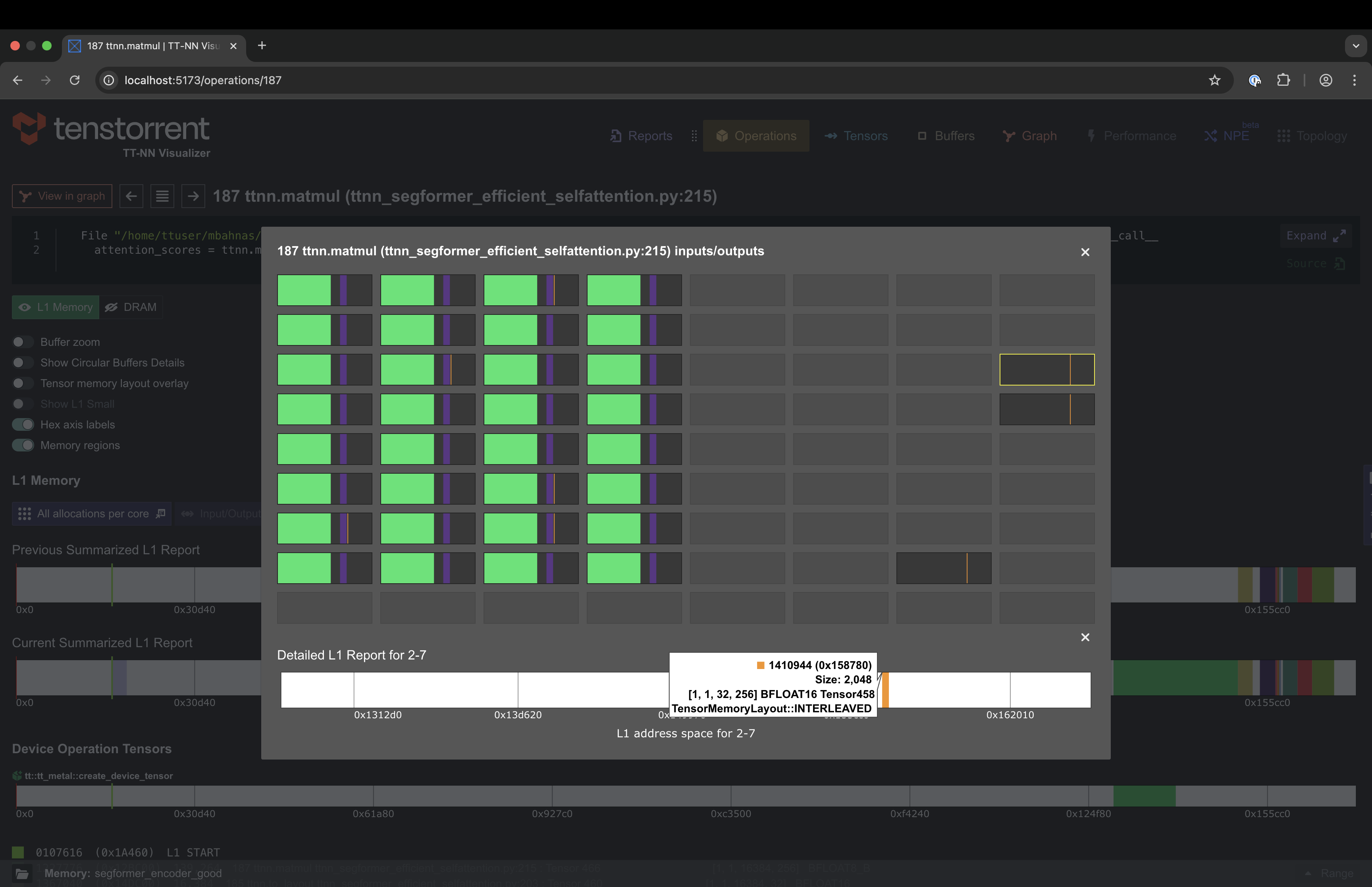Open browser extensions puzzle icon
The image size is (1372, 887).
click(x=1283, y=81)
